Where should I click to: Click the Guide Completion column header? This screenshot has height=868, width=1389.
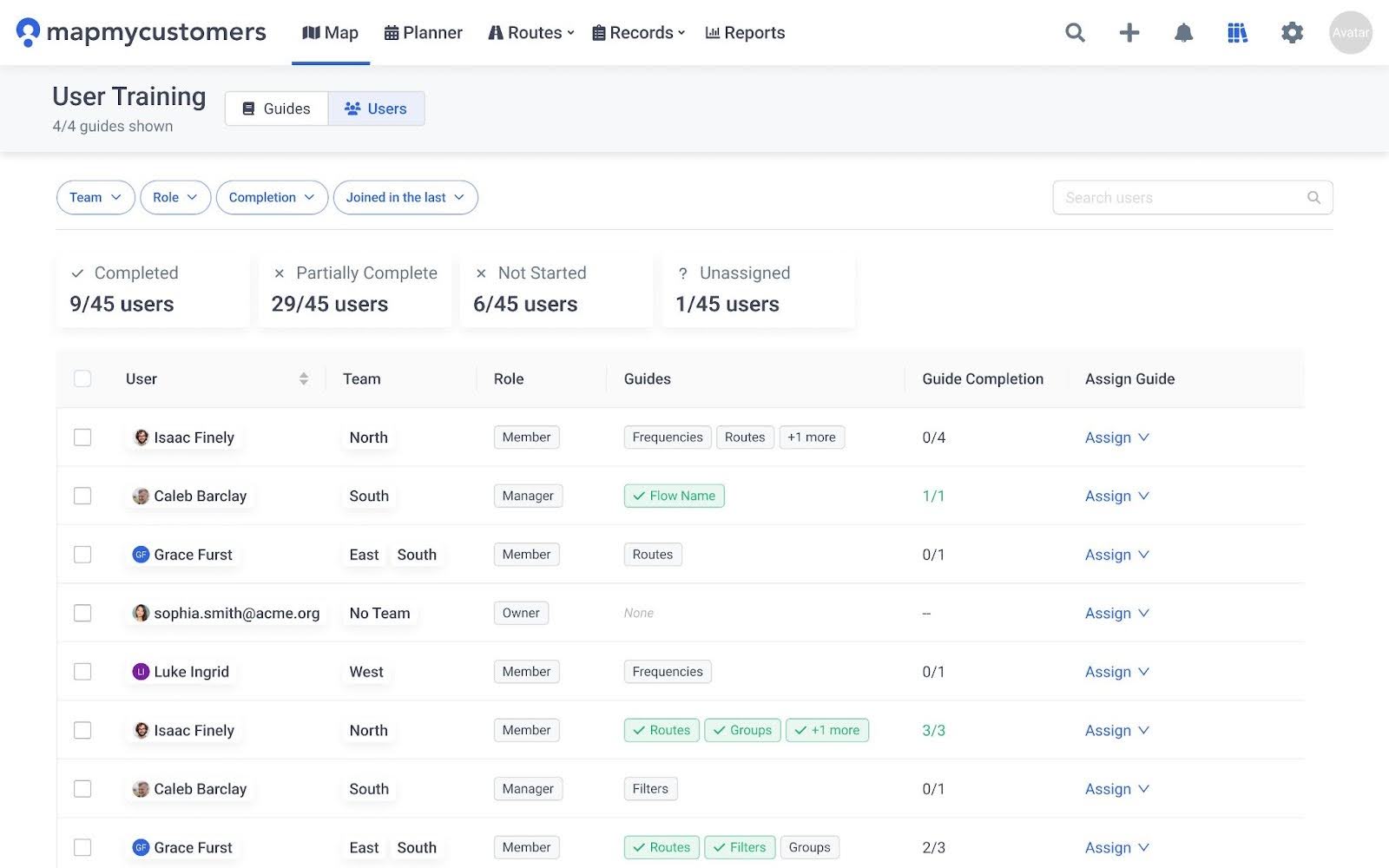coord(983,378)
